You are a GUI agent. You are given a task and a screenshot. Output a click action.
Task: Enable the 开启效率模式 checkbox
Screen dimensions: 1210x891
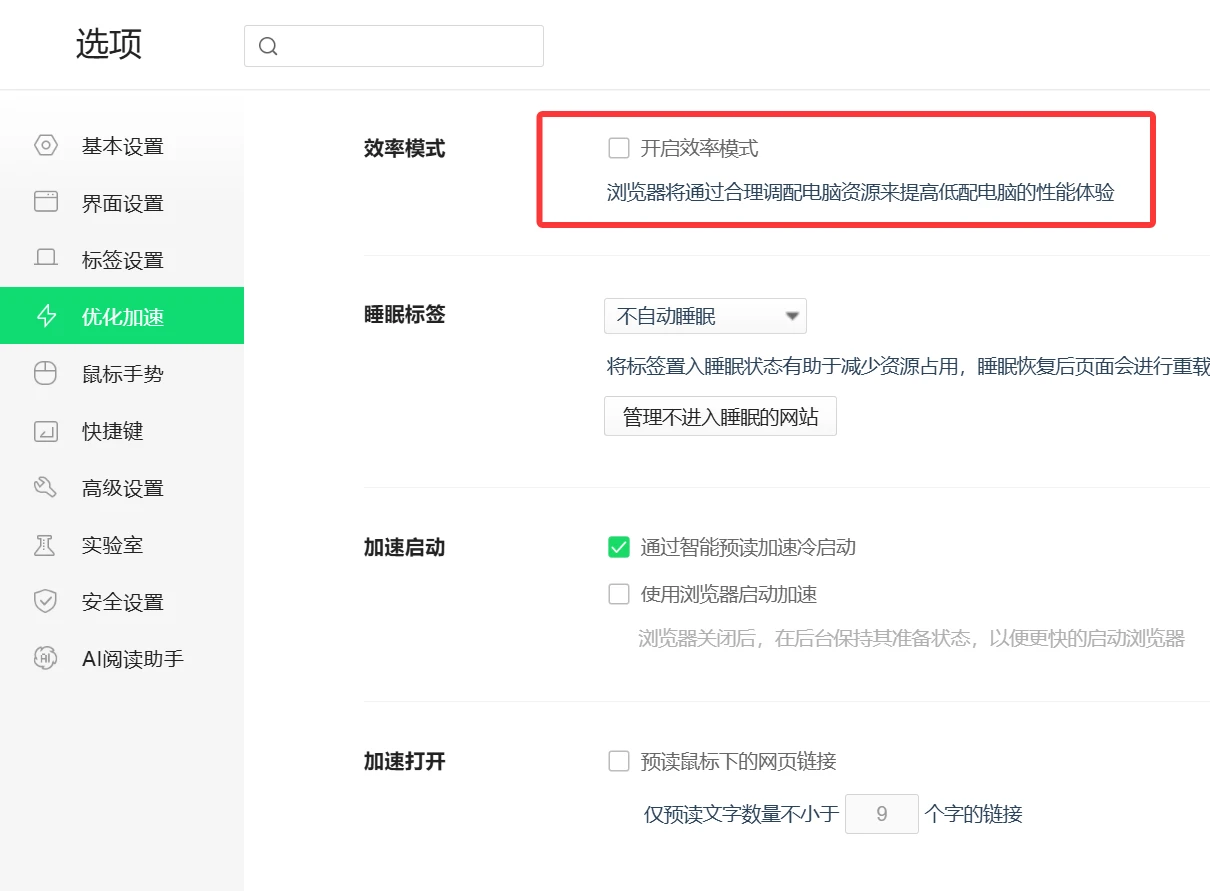[619, 149]
